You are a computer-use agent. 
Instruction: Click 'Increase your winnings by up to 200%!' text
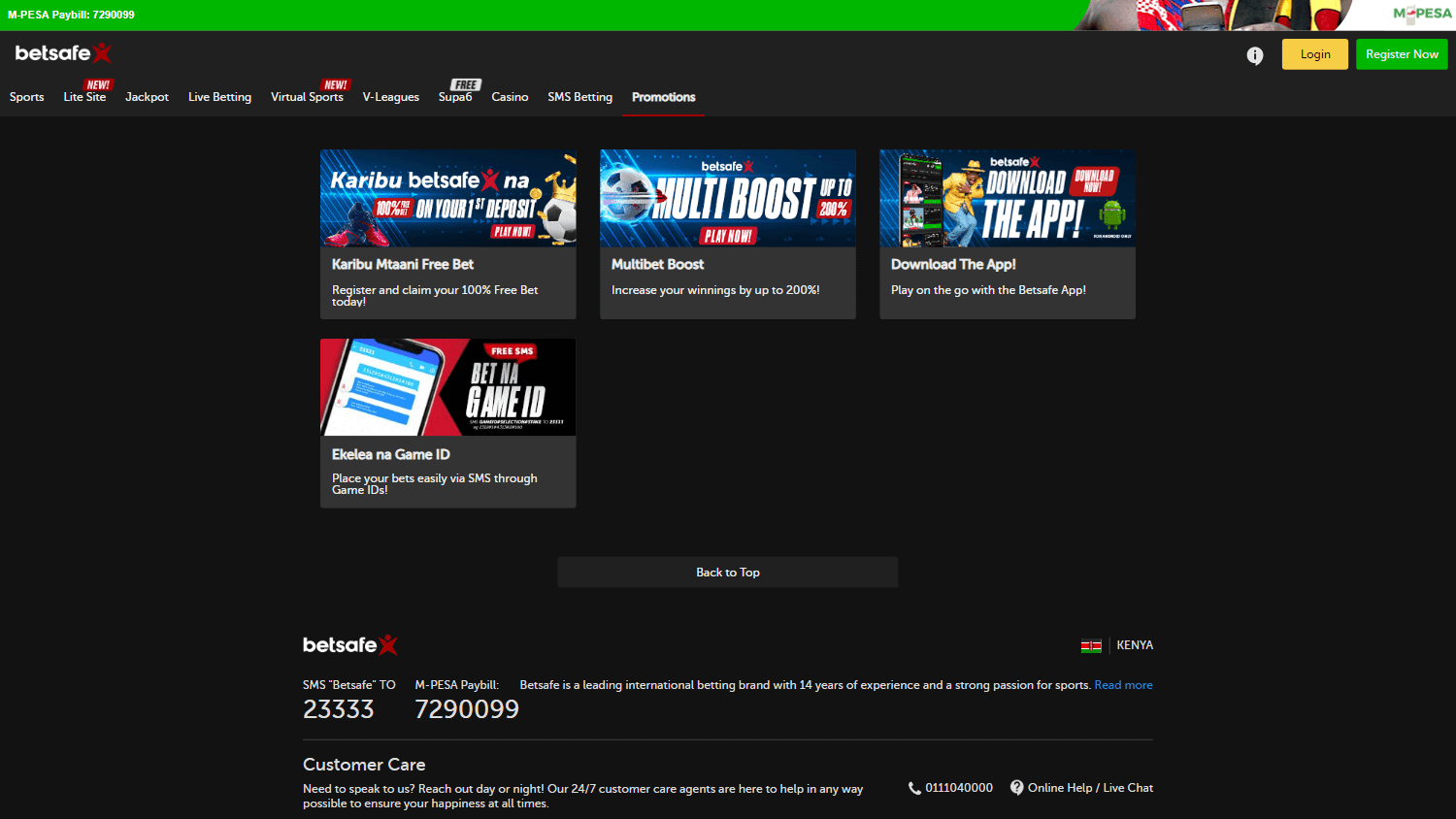click(715, 290)
